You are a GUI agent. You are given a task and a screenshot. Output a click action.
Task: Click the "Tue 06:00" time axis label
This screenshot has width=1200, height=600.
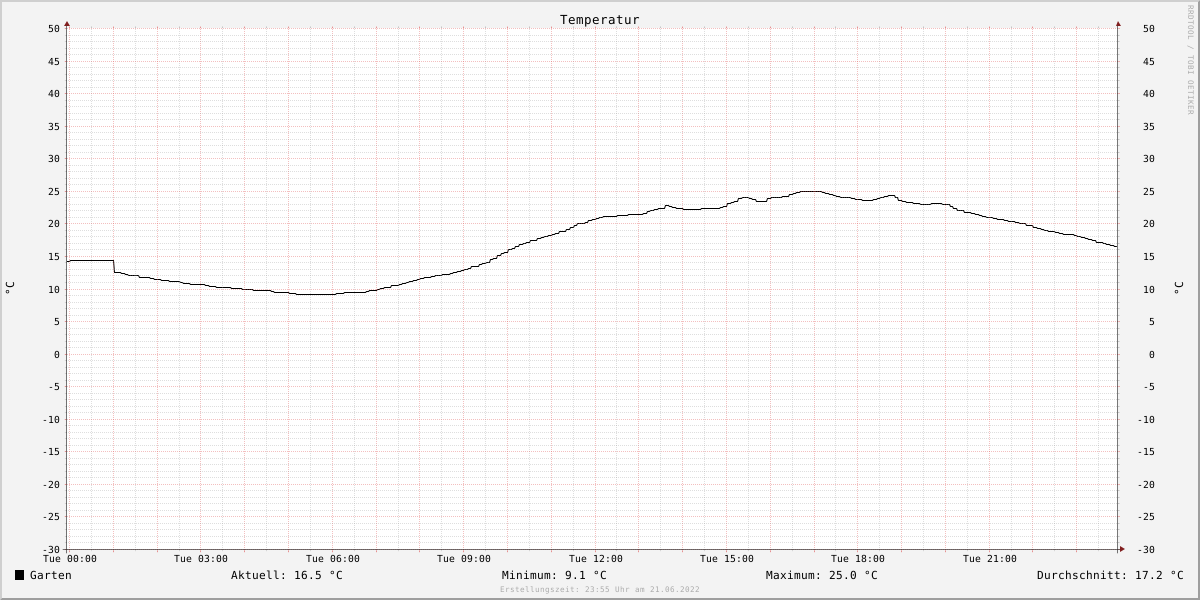click(x=333, y=559)
